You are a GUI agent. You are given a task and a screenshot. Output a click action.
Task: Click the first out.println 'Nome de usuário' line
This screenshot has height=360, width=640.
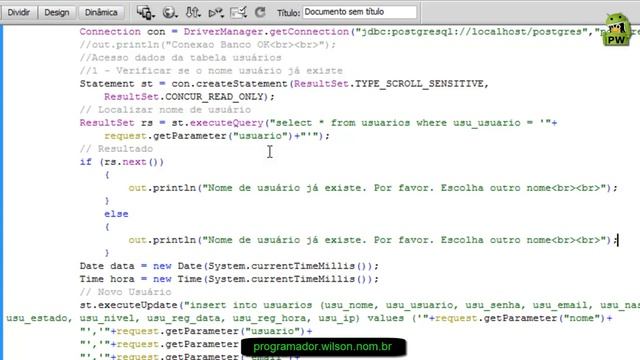tap(373, 188)
